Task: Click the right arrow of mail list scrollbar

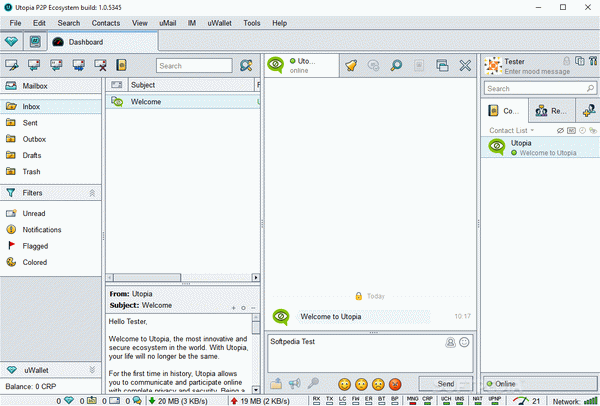Action: click(256, 277)
